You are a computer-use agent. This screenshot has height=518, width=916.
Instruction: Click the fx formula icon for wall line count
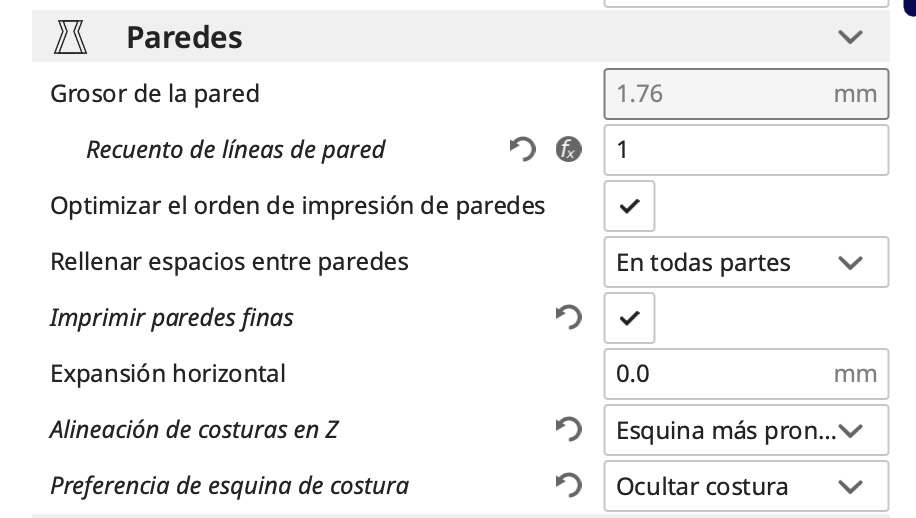(x=568, y=150)
